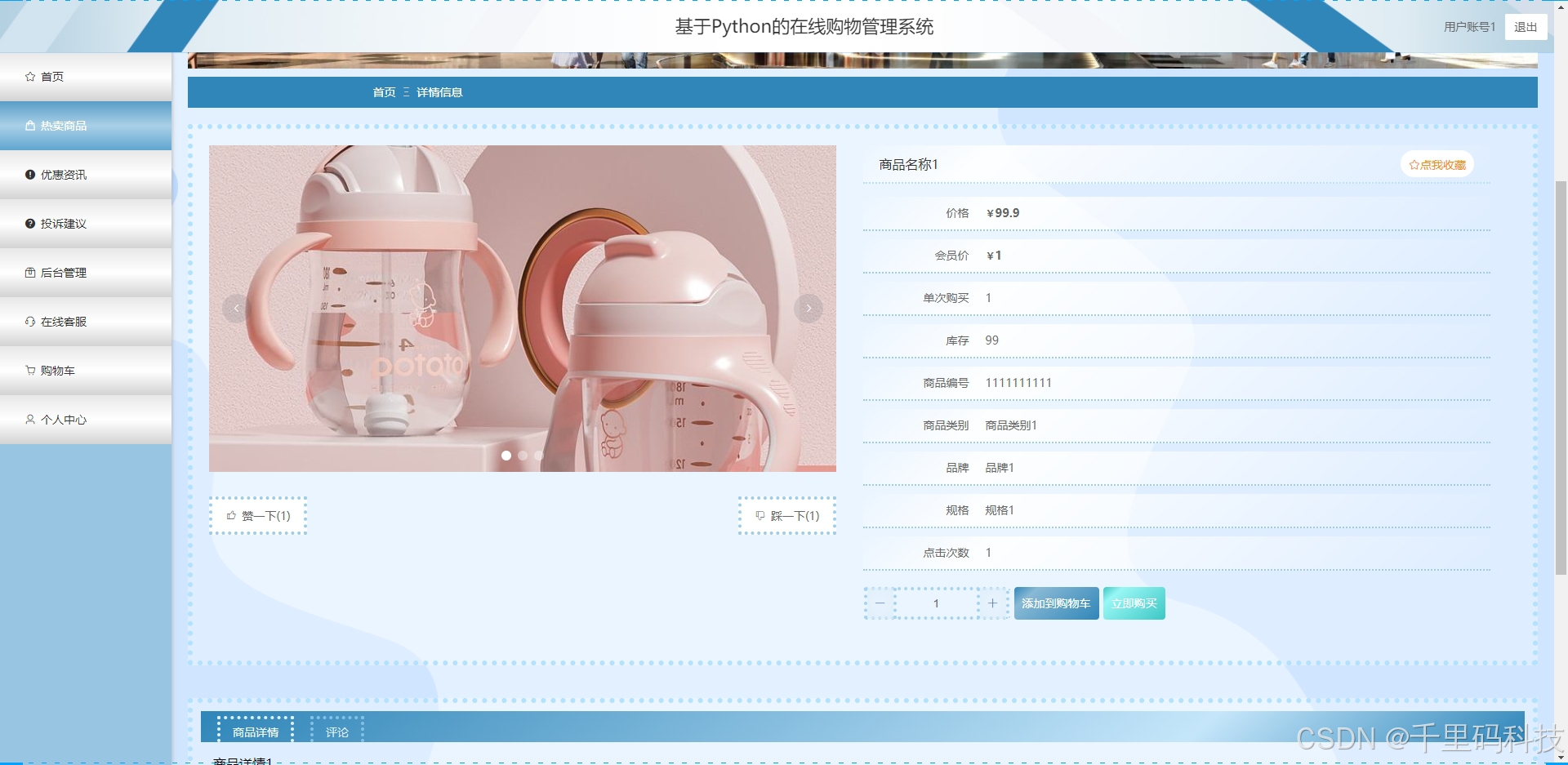Select the second carousel indicator dot

pos(523,456)
